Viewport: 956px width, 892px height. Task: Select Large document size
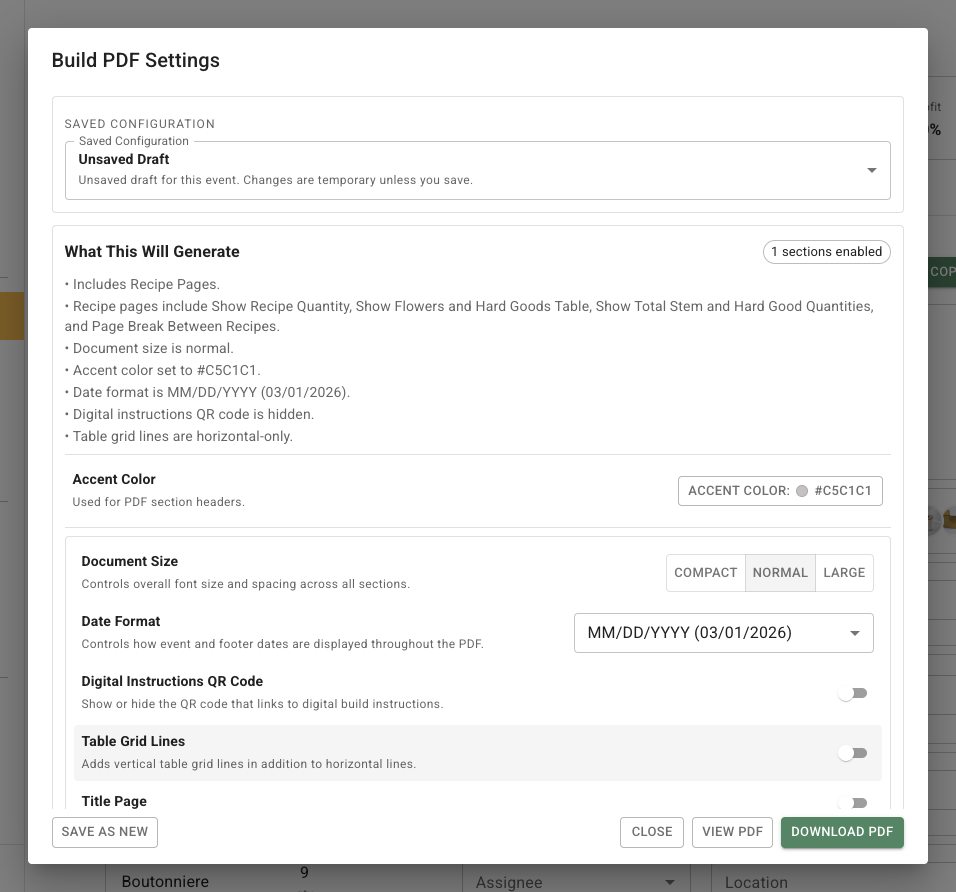click(x=844, y=573)
